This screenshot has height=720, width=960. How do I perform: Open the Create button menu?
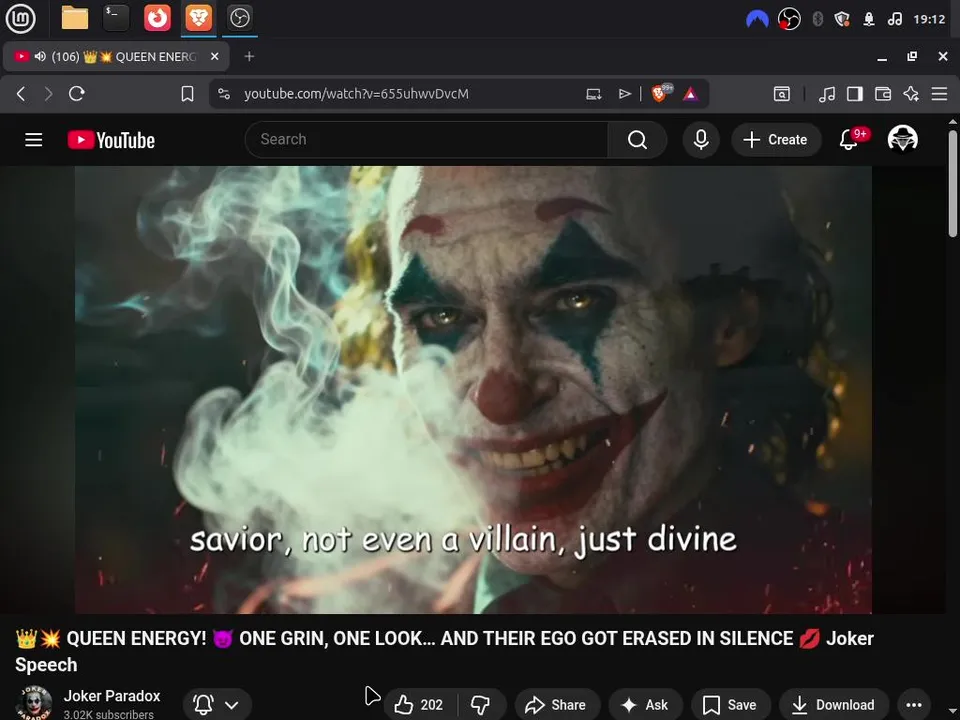[776, 140]
